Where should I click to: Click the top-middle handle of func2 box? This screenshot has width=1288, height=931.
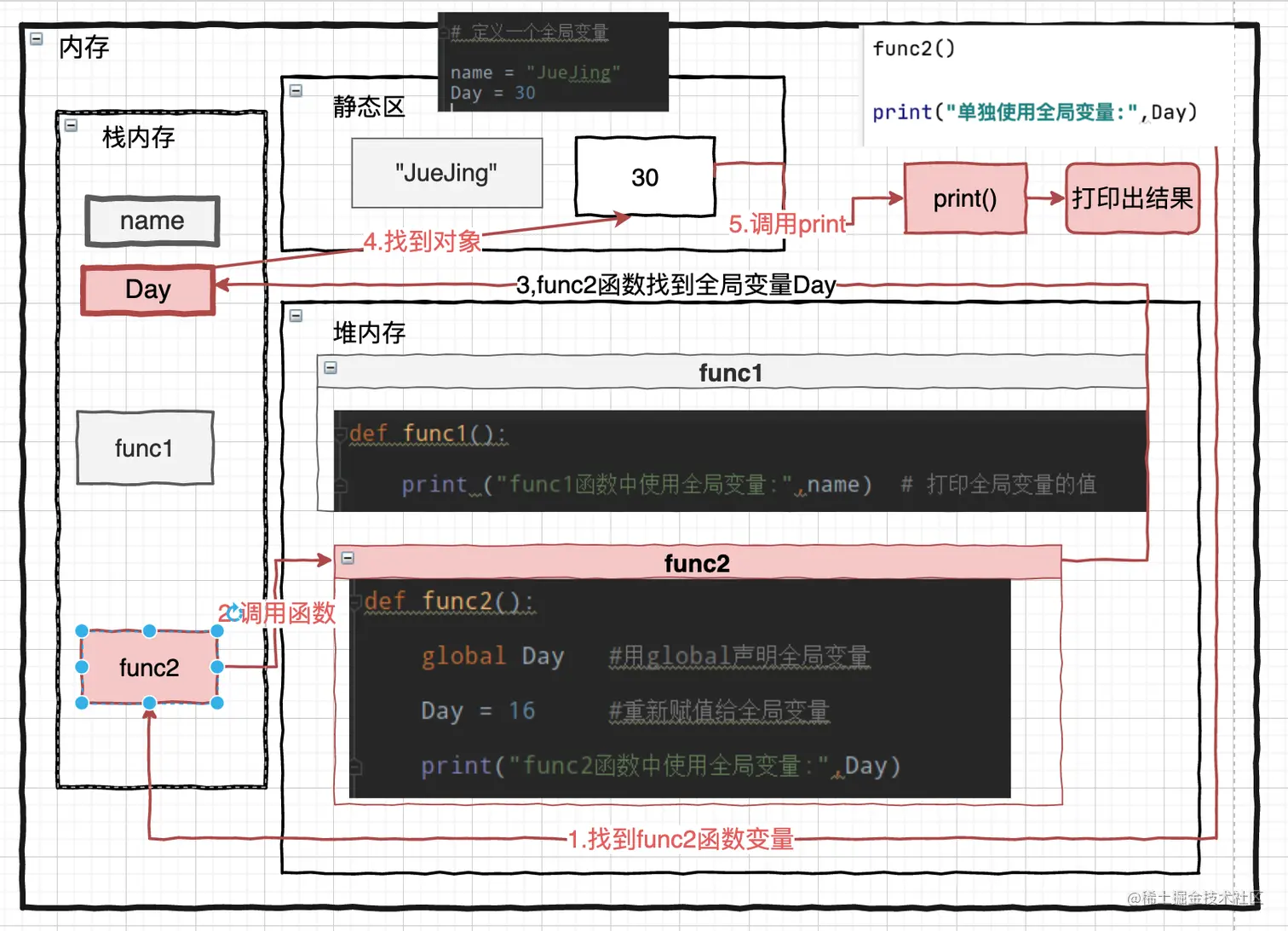[149, 631]
